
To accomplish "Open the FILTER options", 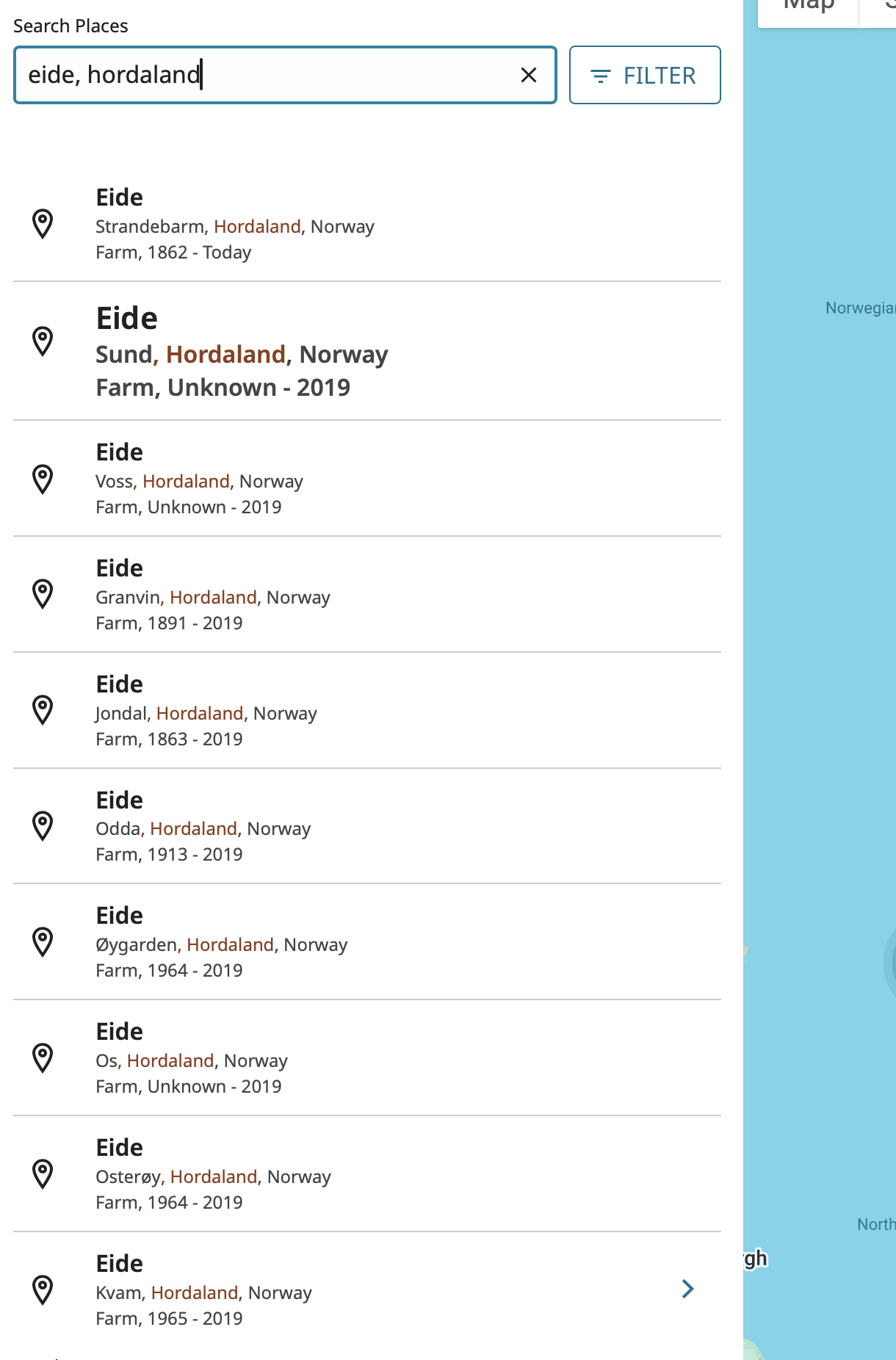I will pyautogui.click(x=645, y=75).
